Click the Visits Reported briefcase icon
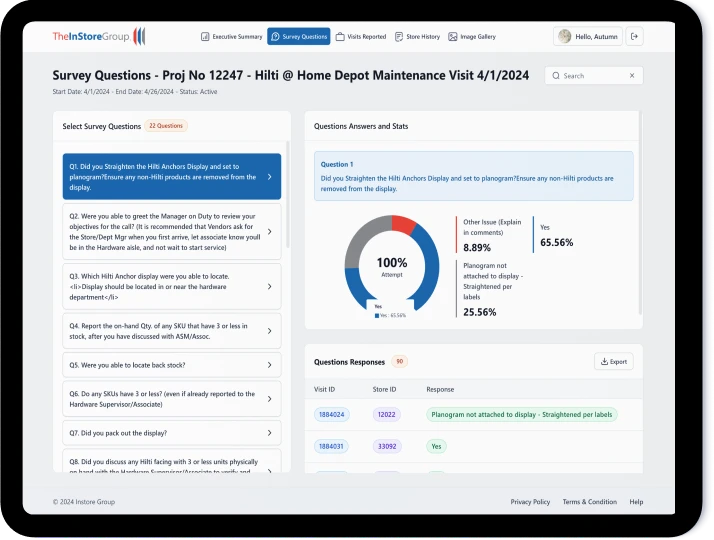Image resolution: width=714 pixels, height=540 pixels. pyautogui.click(x=340, y=36)
